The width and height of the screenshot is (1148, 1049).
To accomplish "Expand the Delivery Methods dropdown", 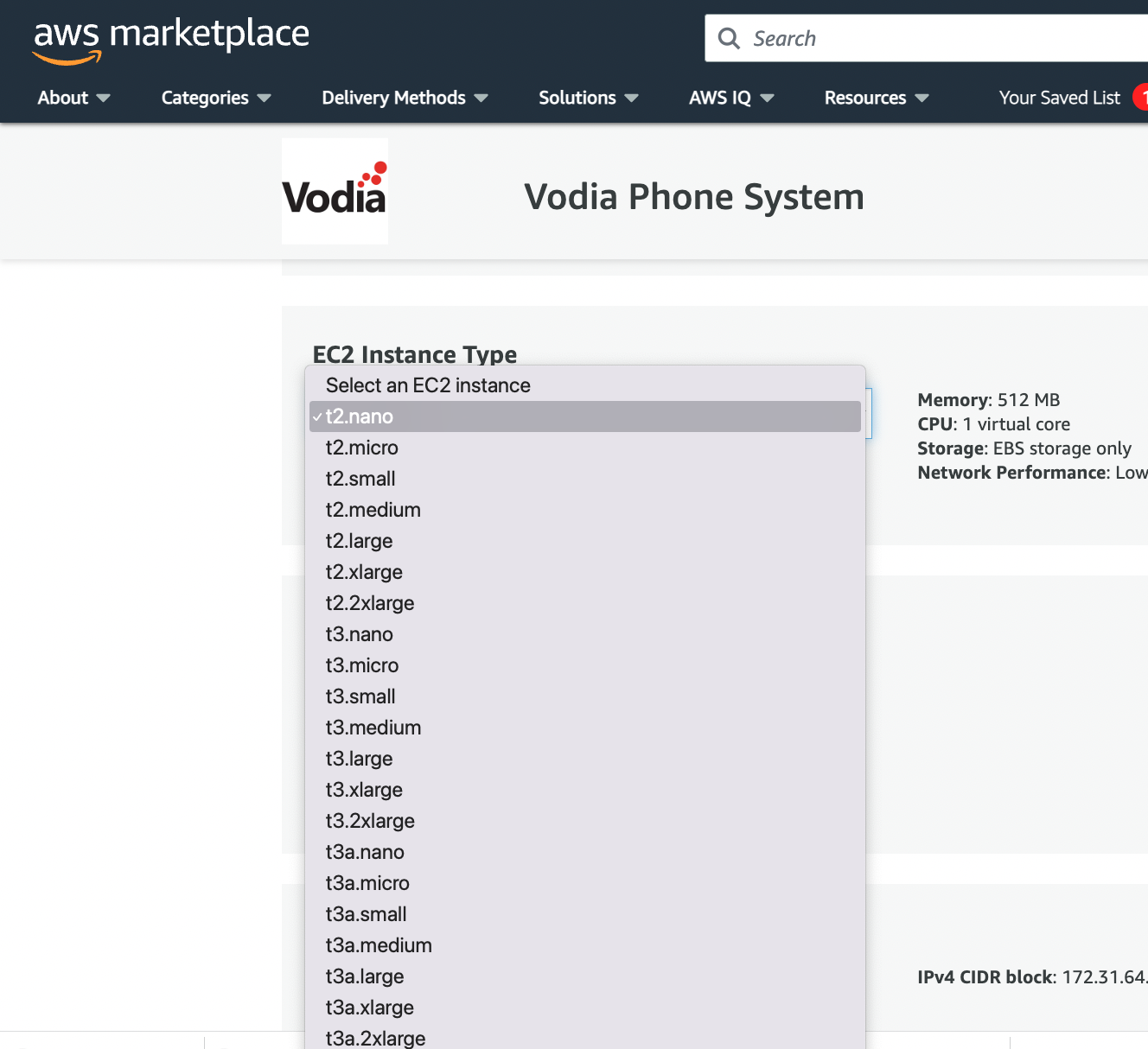I will click(404, 98).
